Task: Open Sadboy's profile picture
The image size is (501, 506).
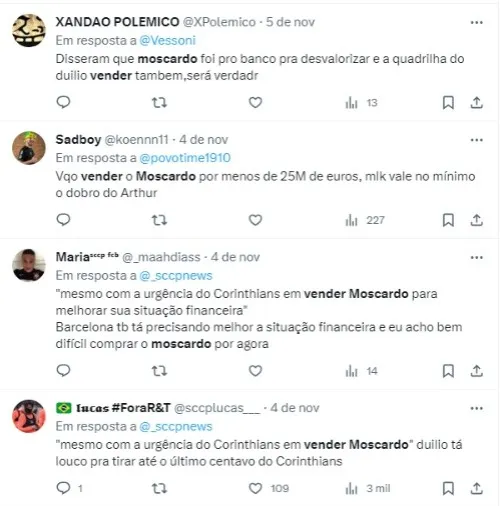Action: 29,148
